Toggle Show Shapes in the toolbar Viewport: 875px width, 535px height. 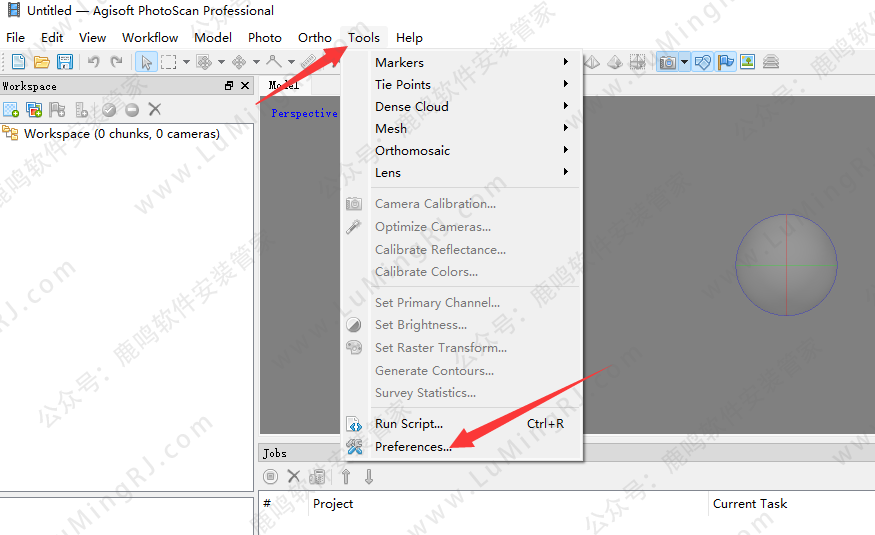pos(703,62)
